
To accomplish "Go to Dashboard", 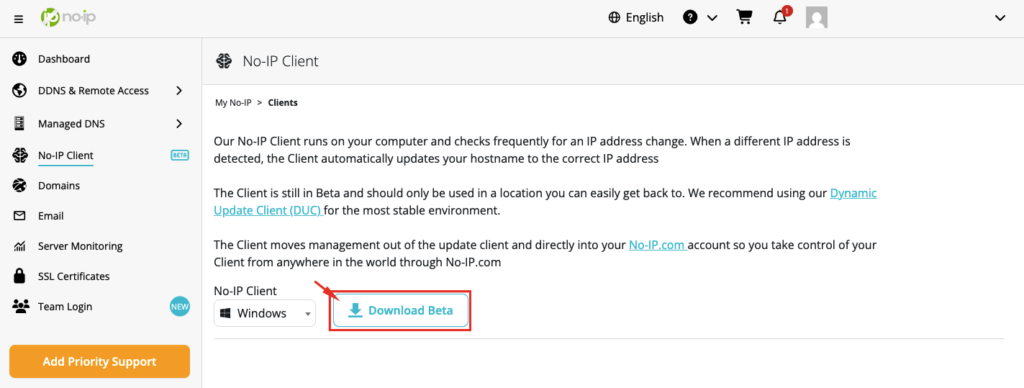I will [64, 59].
